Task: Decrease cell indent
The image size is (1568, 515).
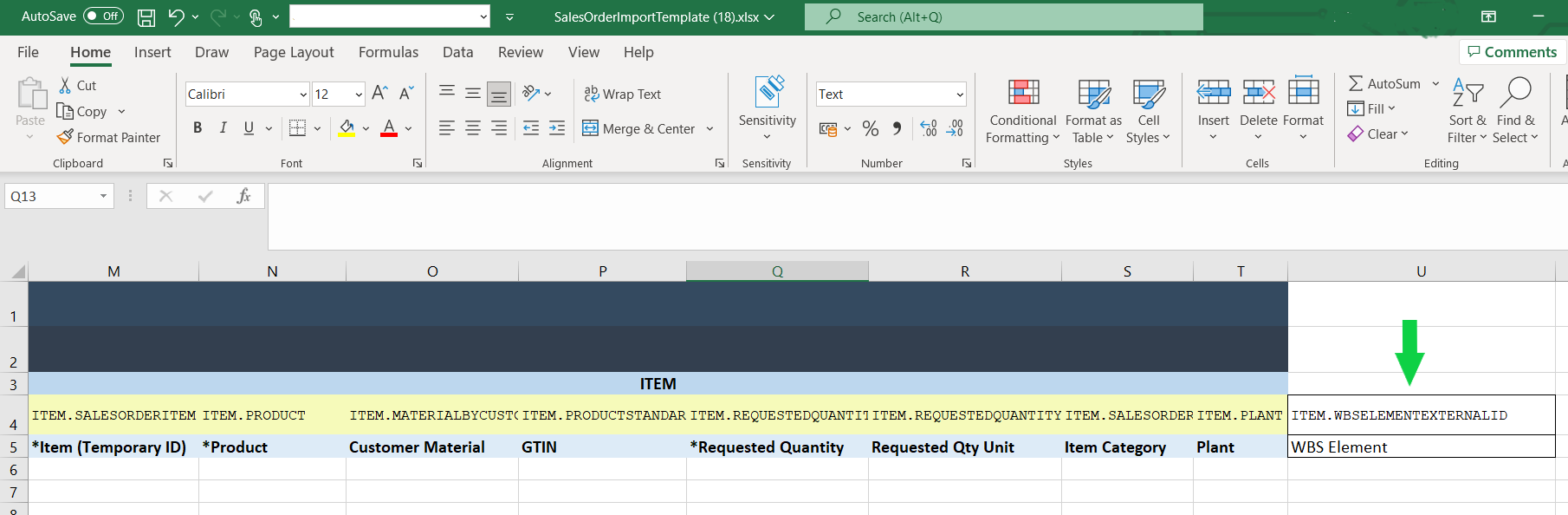Action: (x=531, y=128)
